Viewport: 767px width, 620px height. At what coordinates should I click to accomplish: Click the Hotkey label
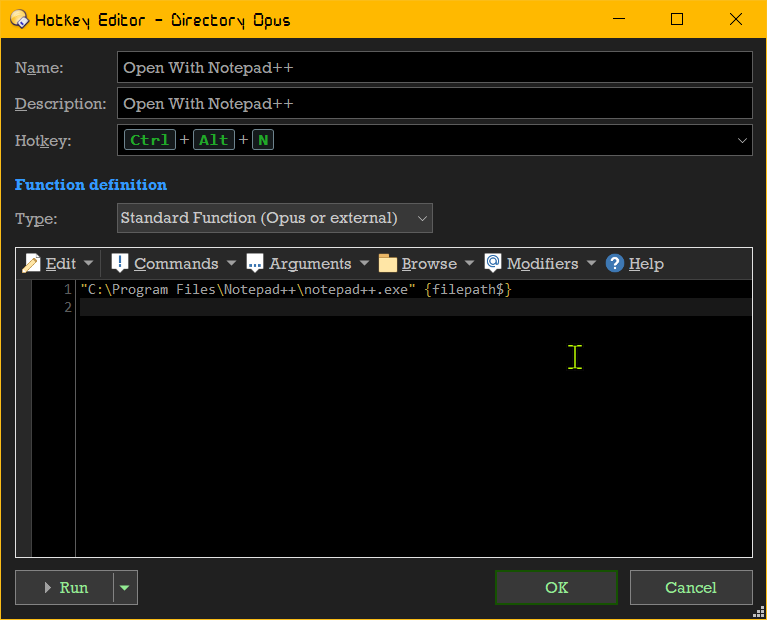pyautogui.click(x=43, y=141)
